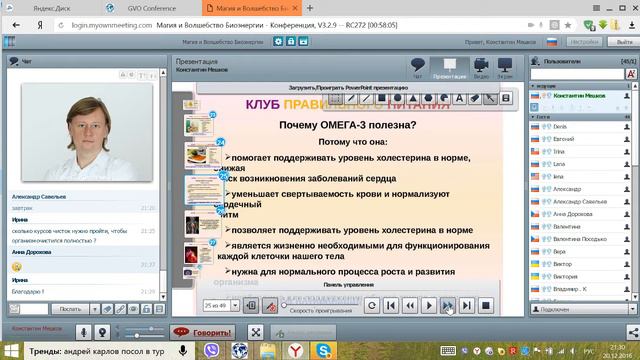640x360 pixels.
Task: Click the fullscreen expand arrows button
Action: 256,332
